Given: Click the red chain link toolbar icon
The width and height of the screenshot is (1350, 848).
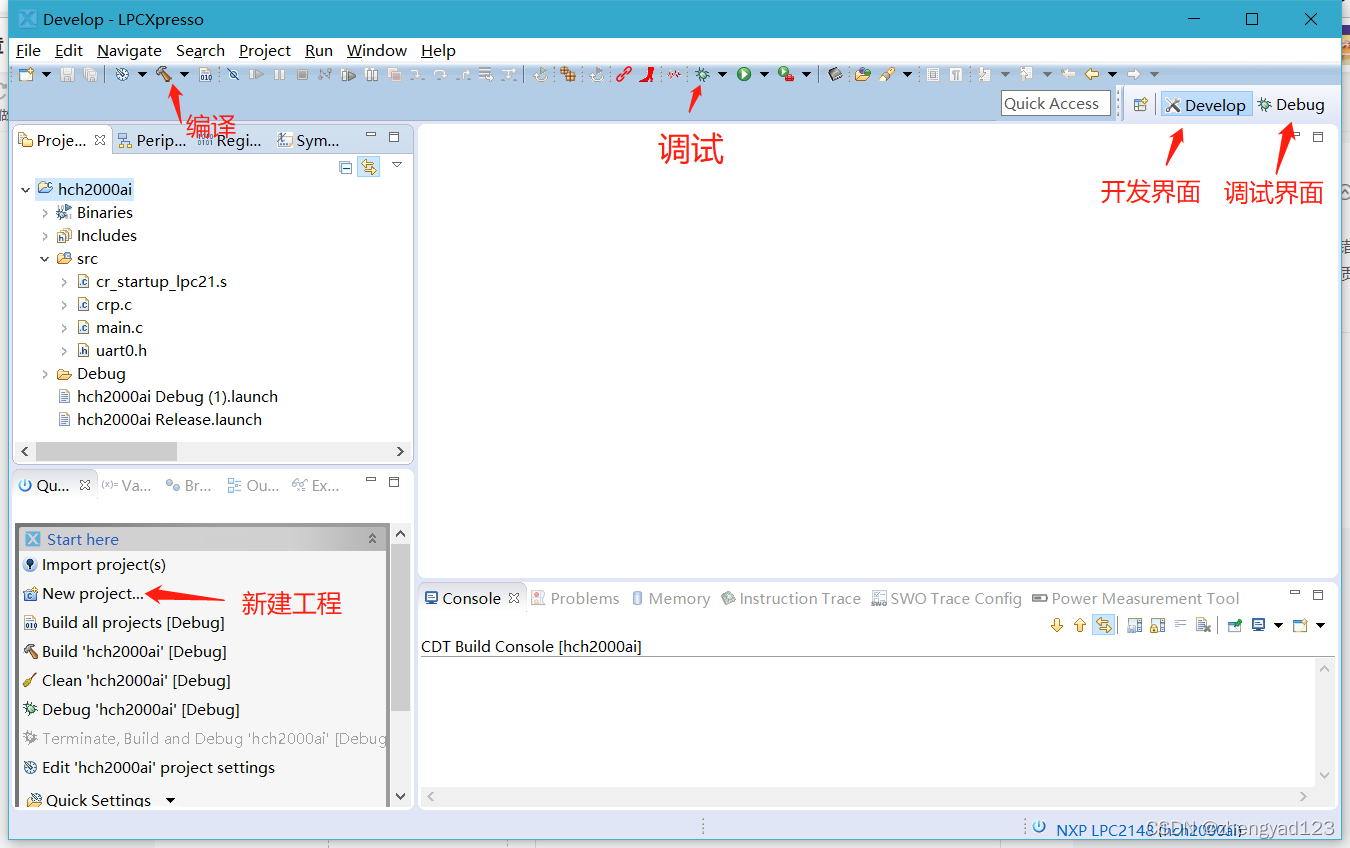Looking at the screenshot, I should (x=624, y=74).
